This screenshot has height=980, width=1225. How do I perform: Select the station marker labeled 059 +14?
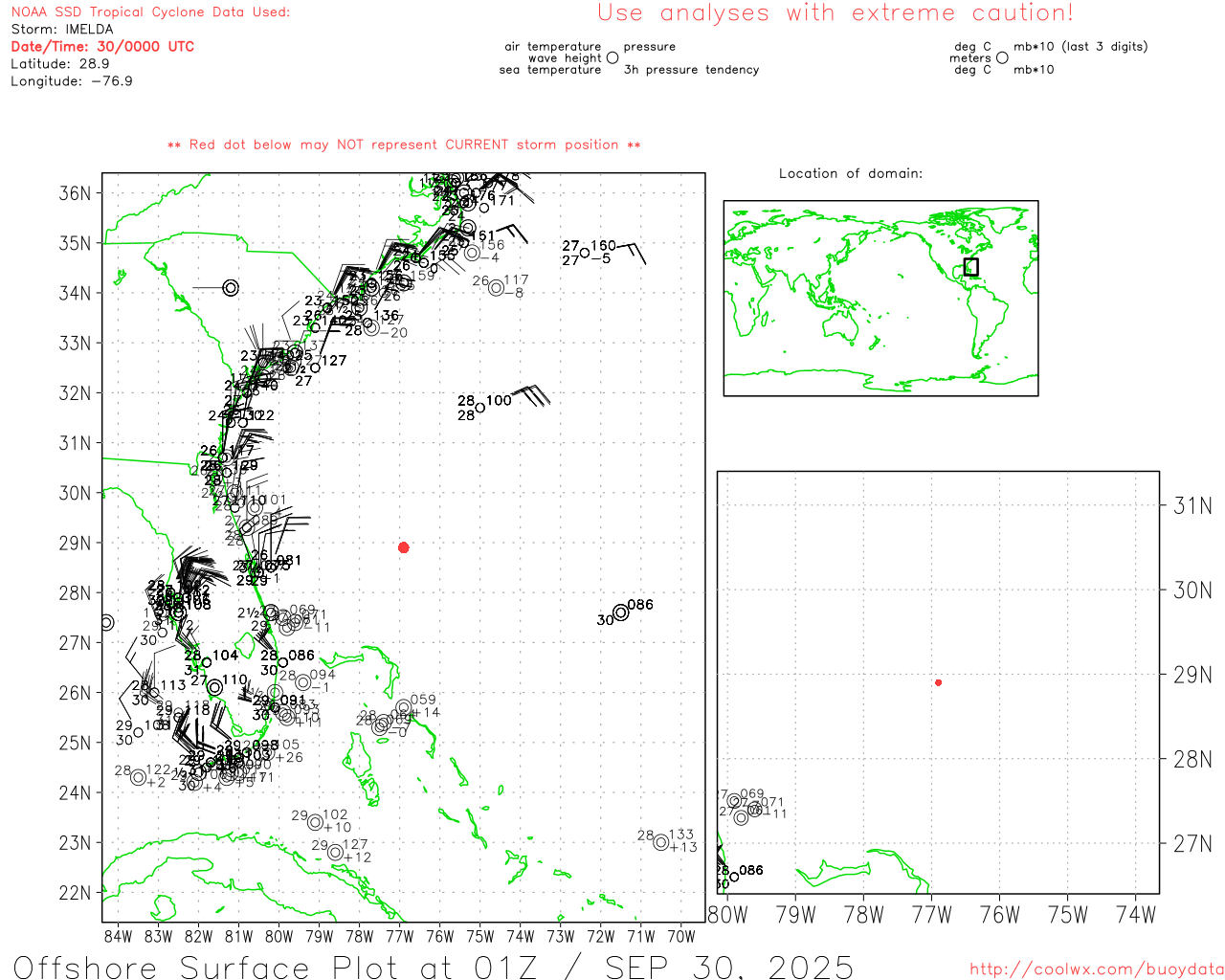pyautogui.click(x=404, y=707)
